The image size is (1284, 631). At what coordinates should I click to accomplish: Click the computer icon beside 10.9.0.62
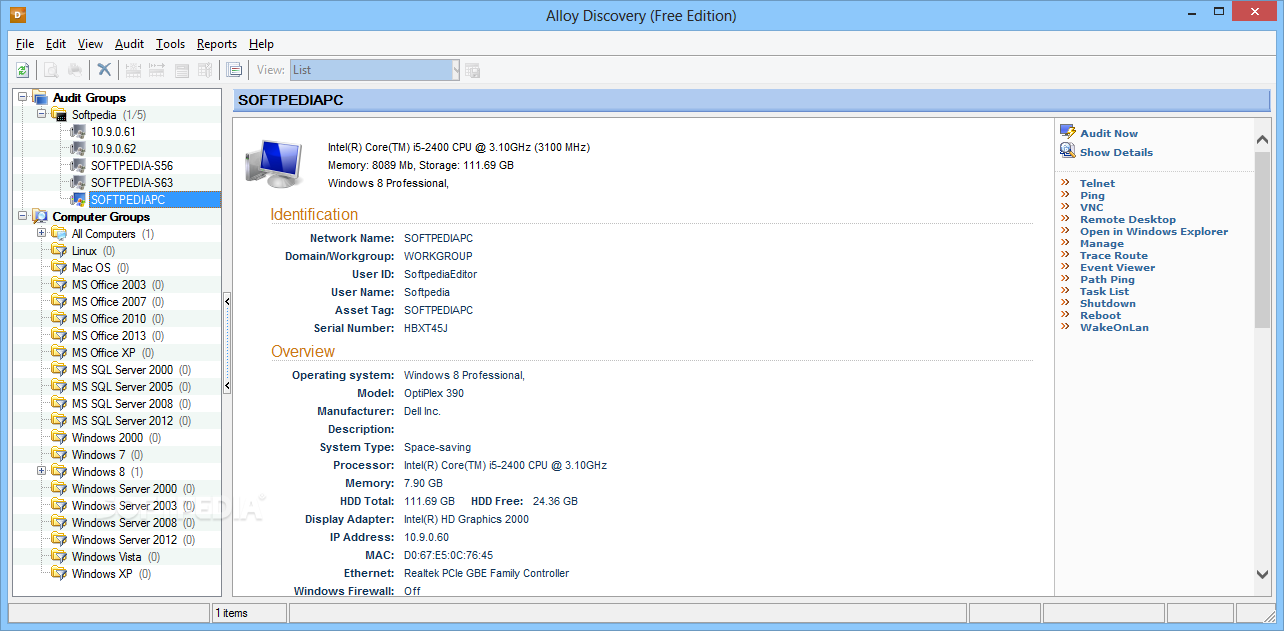coord(78,149)
